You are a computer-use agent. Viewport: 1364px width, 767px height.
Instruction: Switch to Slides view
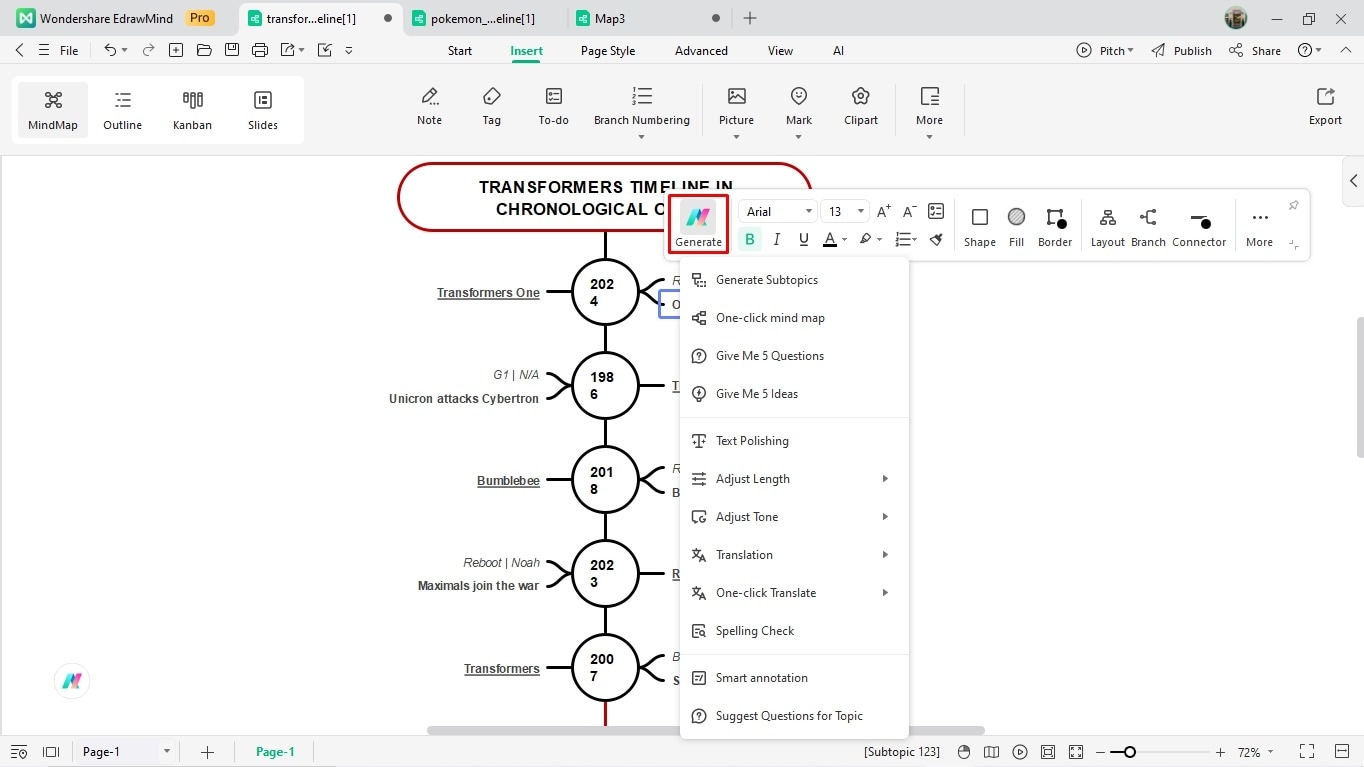pyautogui.click(x=263, y=110)
